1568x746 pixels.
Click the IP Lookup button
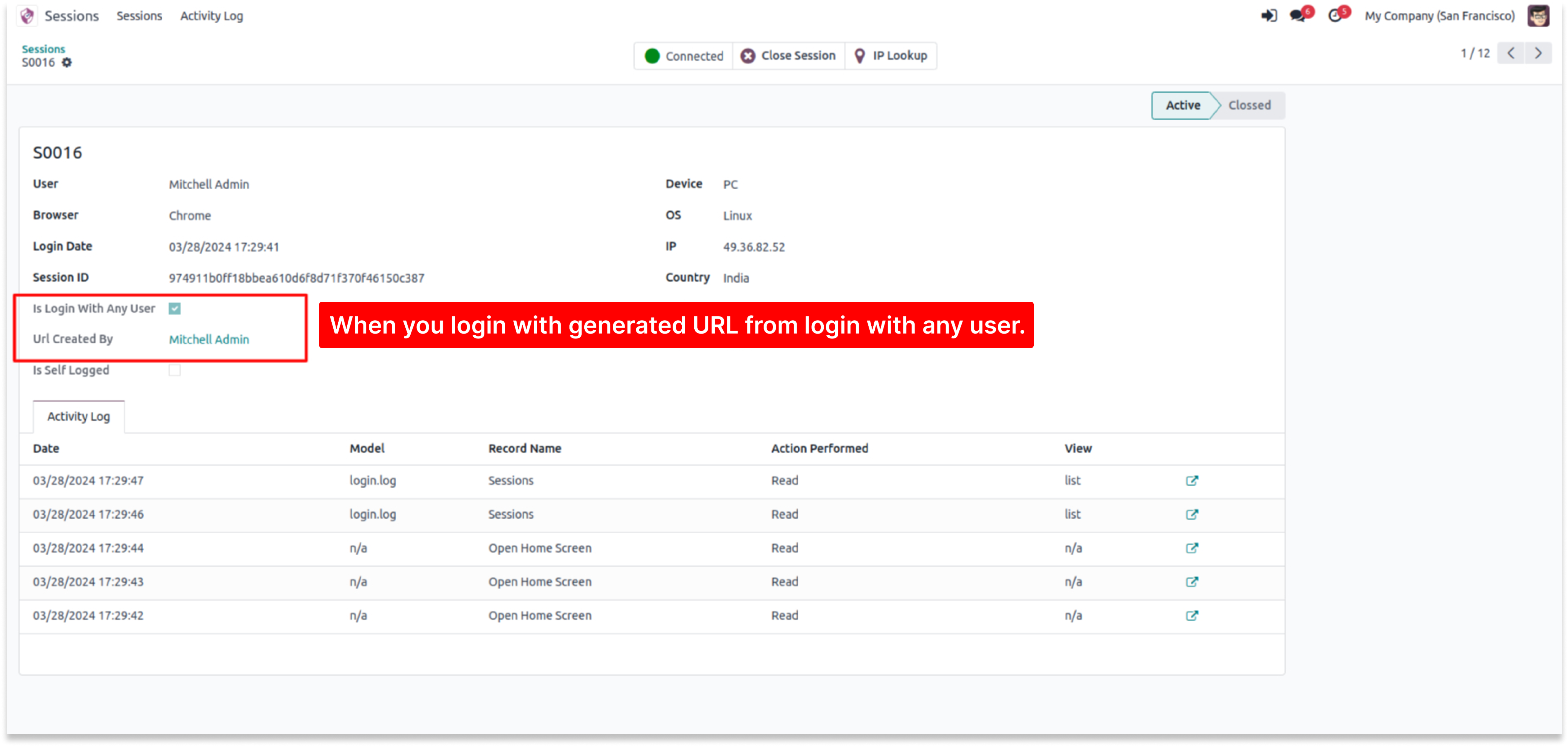tap(890, 56)
